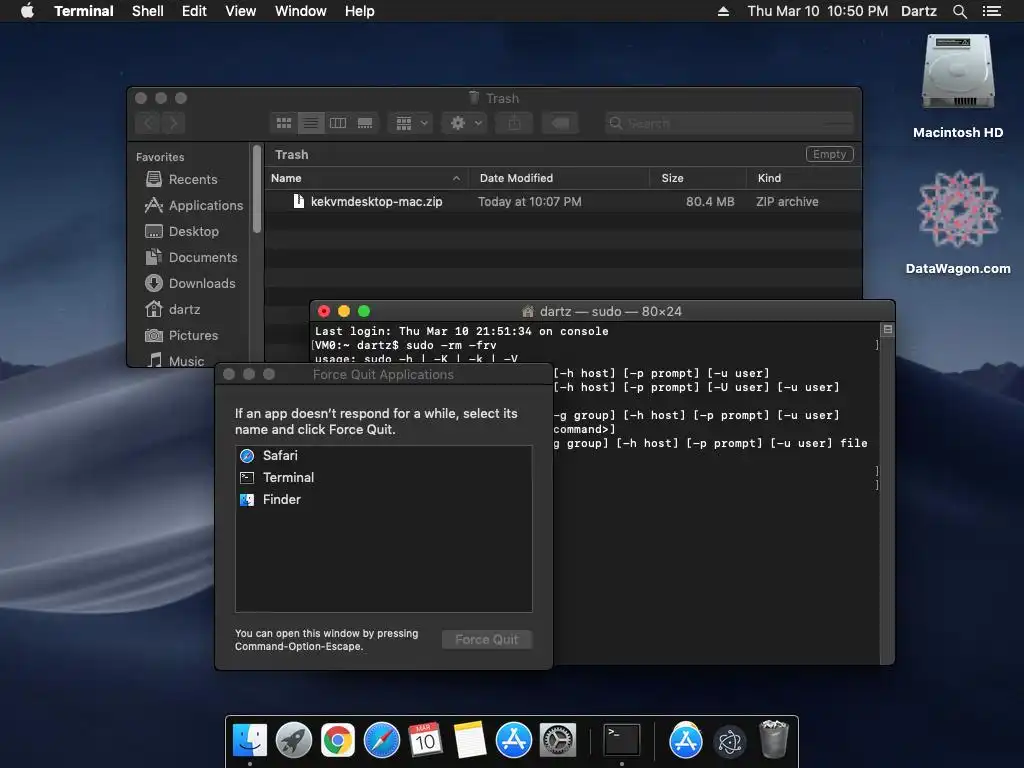Open Calendar from the Dock
Screen dimensions: 1024x768
pos(425,740)
